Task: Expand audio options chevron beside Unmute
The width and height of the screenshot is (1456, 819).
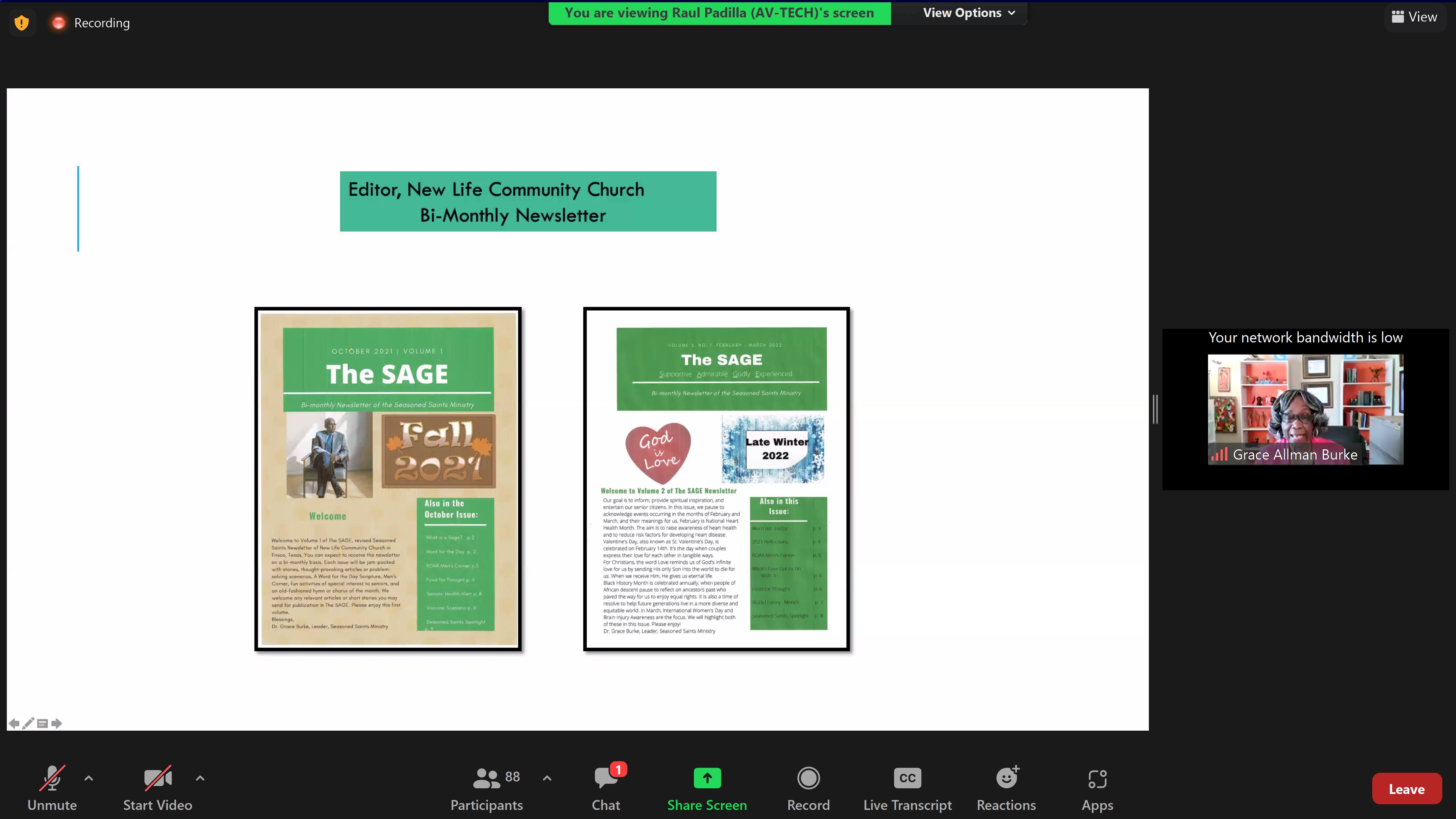Action: [x=89, y=778]
